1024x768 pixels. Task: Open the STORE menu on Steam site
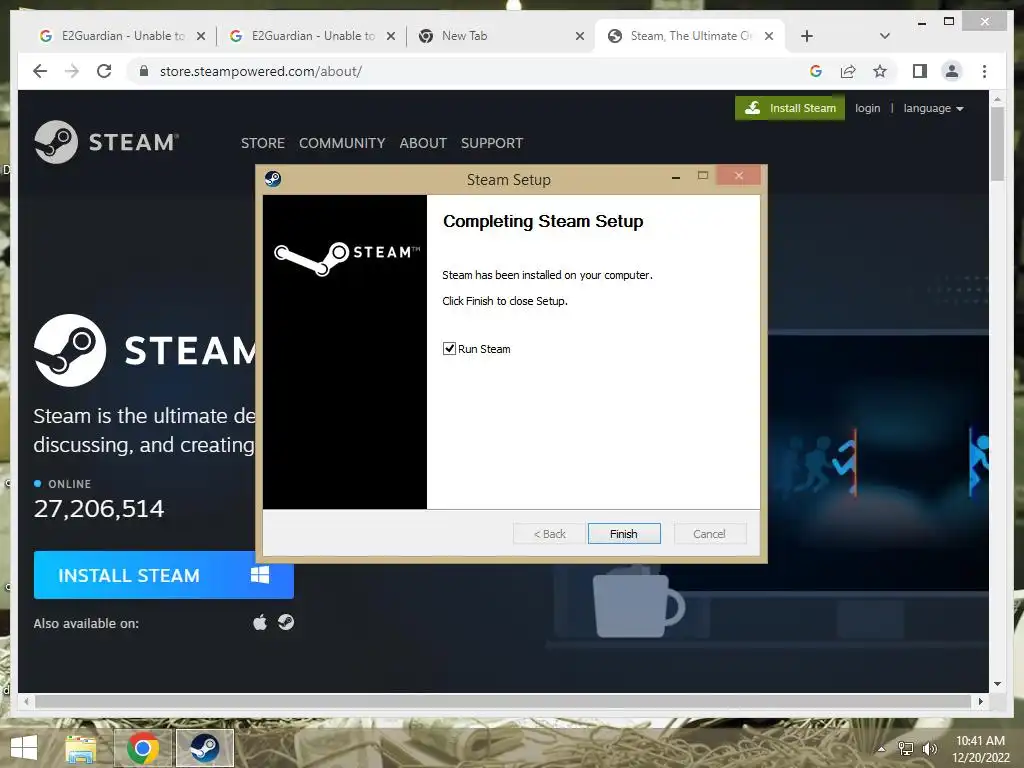(263, 143)
